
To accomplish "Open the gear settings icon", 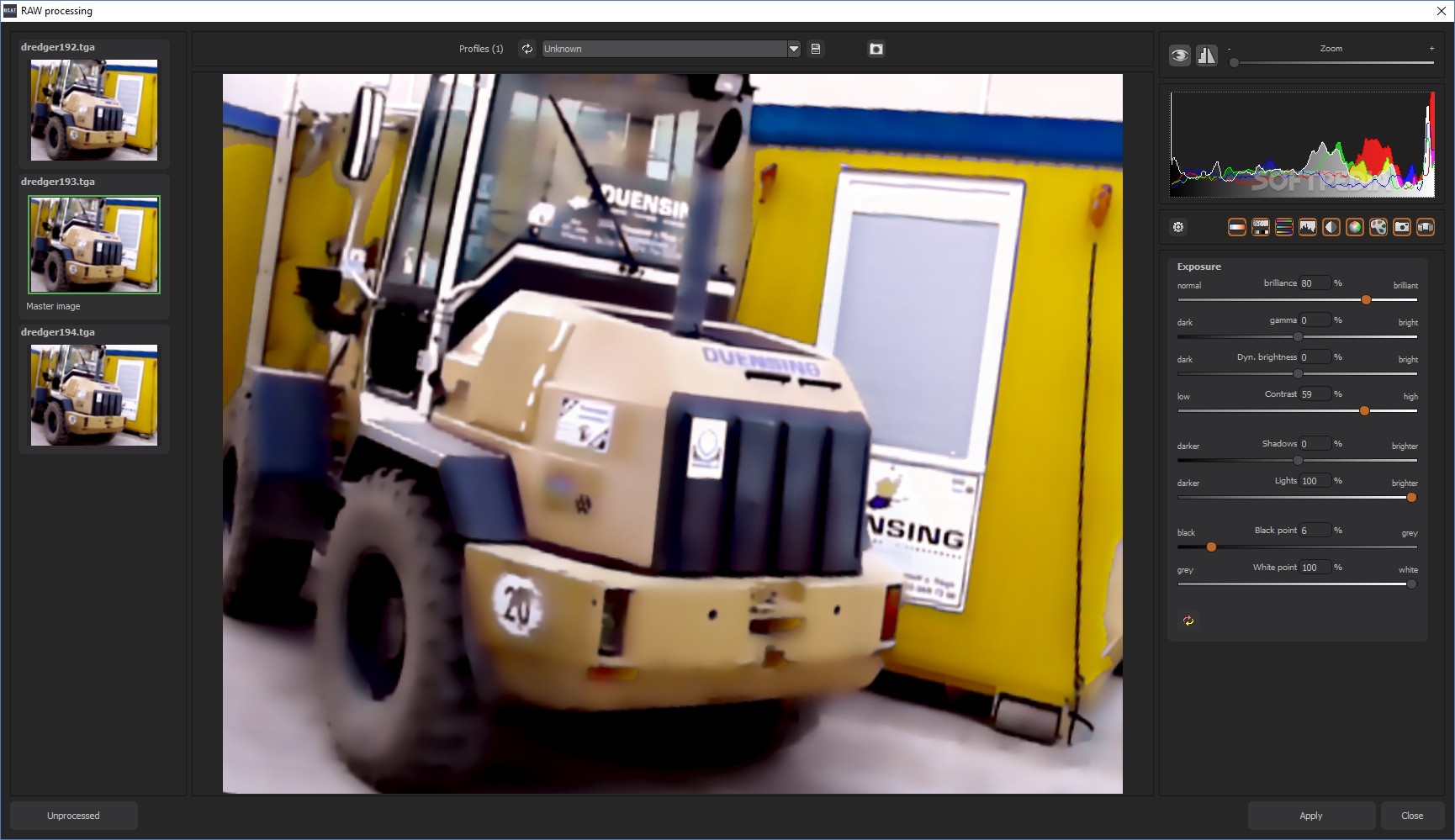I will pyautogui.click(x=1178, y=227).
